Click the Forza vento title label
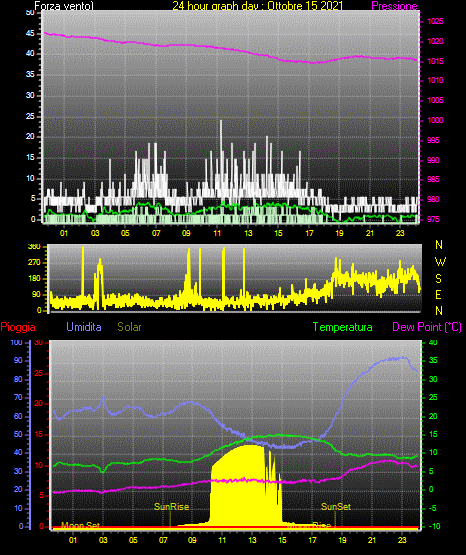The image size is (466, 555). coord(64,6)
